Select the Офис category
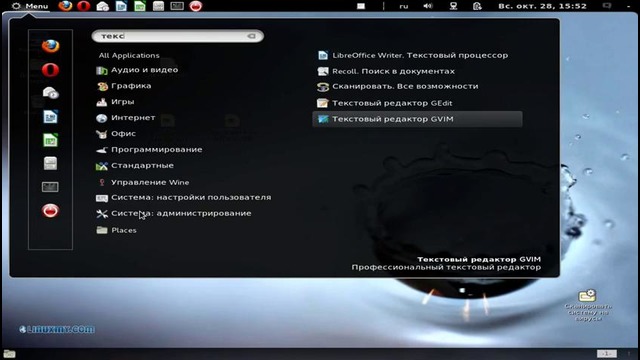Screen dimensions: 640x360 (x=116, y=133)
